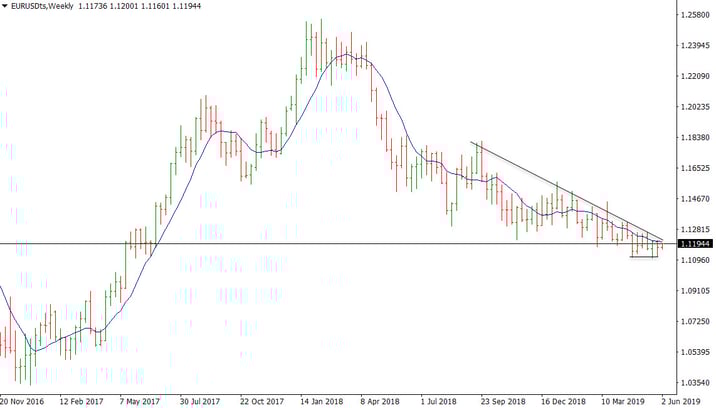Click the 1.10960 price axis label
716x408 pixels.
point(695,260)
